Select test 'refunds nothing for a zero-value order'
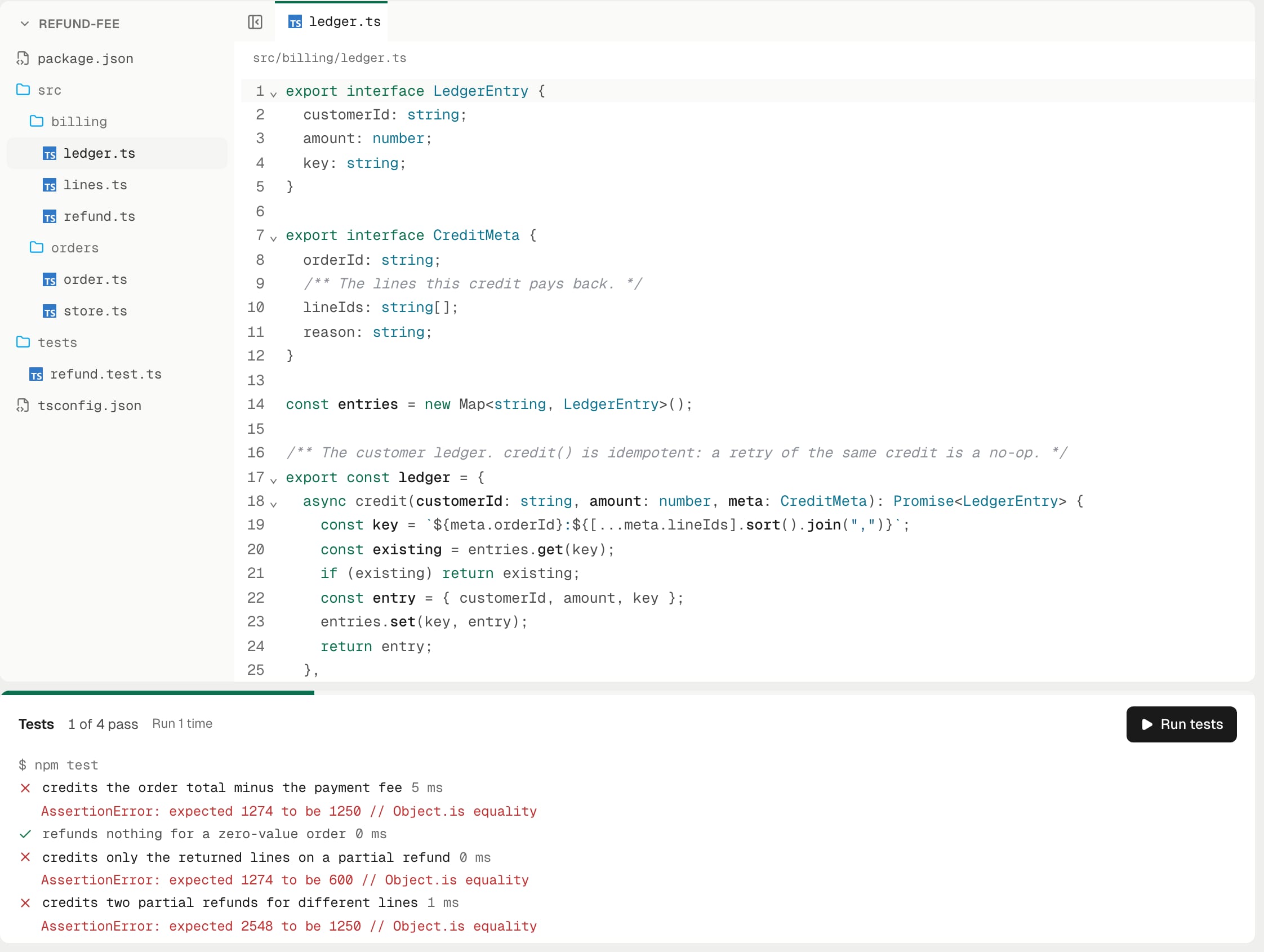This screenshot has height=952, width=1264. pos(194,834)
